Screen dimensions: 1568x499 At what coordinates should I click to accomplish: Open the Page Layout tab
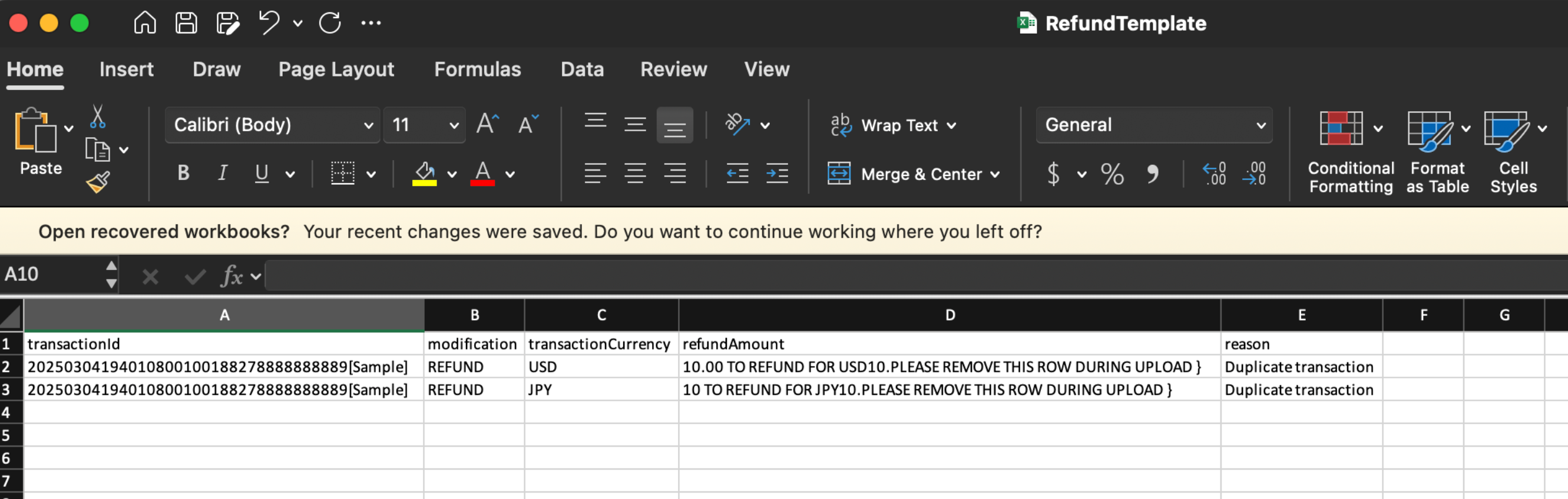336,69
